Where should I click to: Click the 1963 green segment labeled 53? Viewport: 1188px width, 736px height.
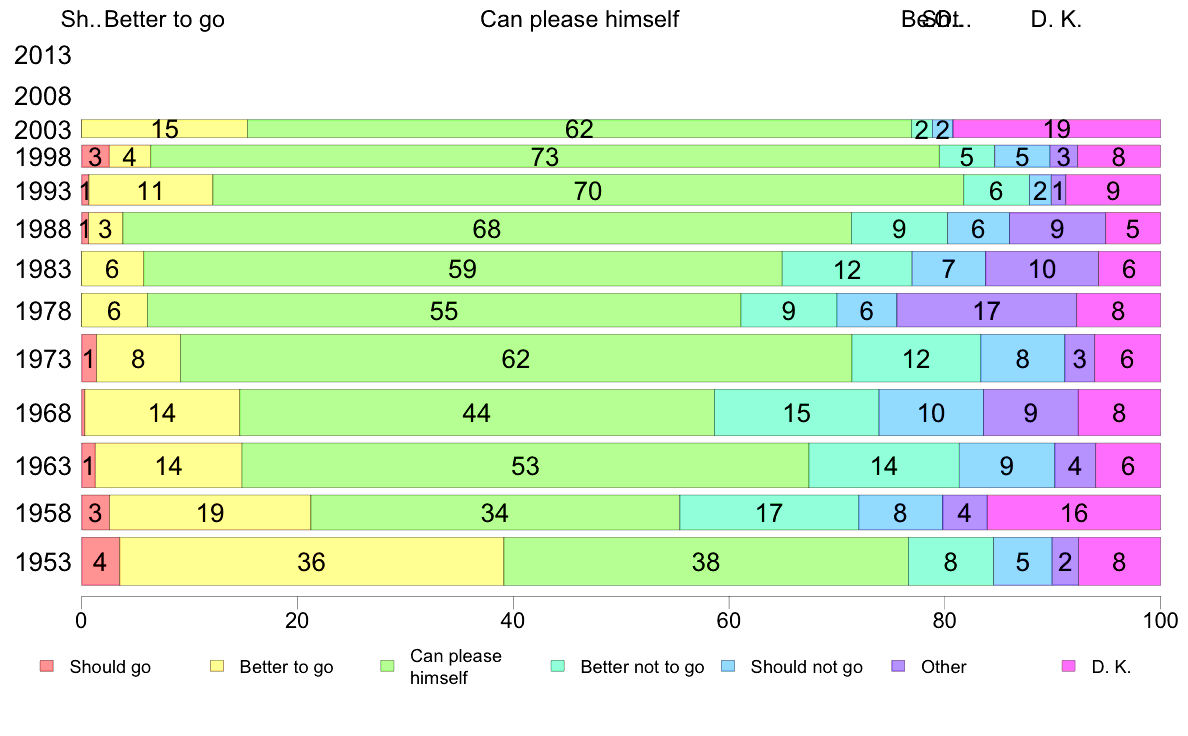coord(525,466)
